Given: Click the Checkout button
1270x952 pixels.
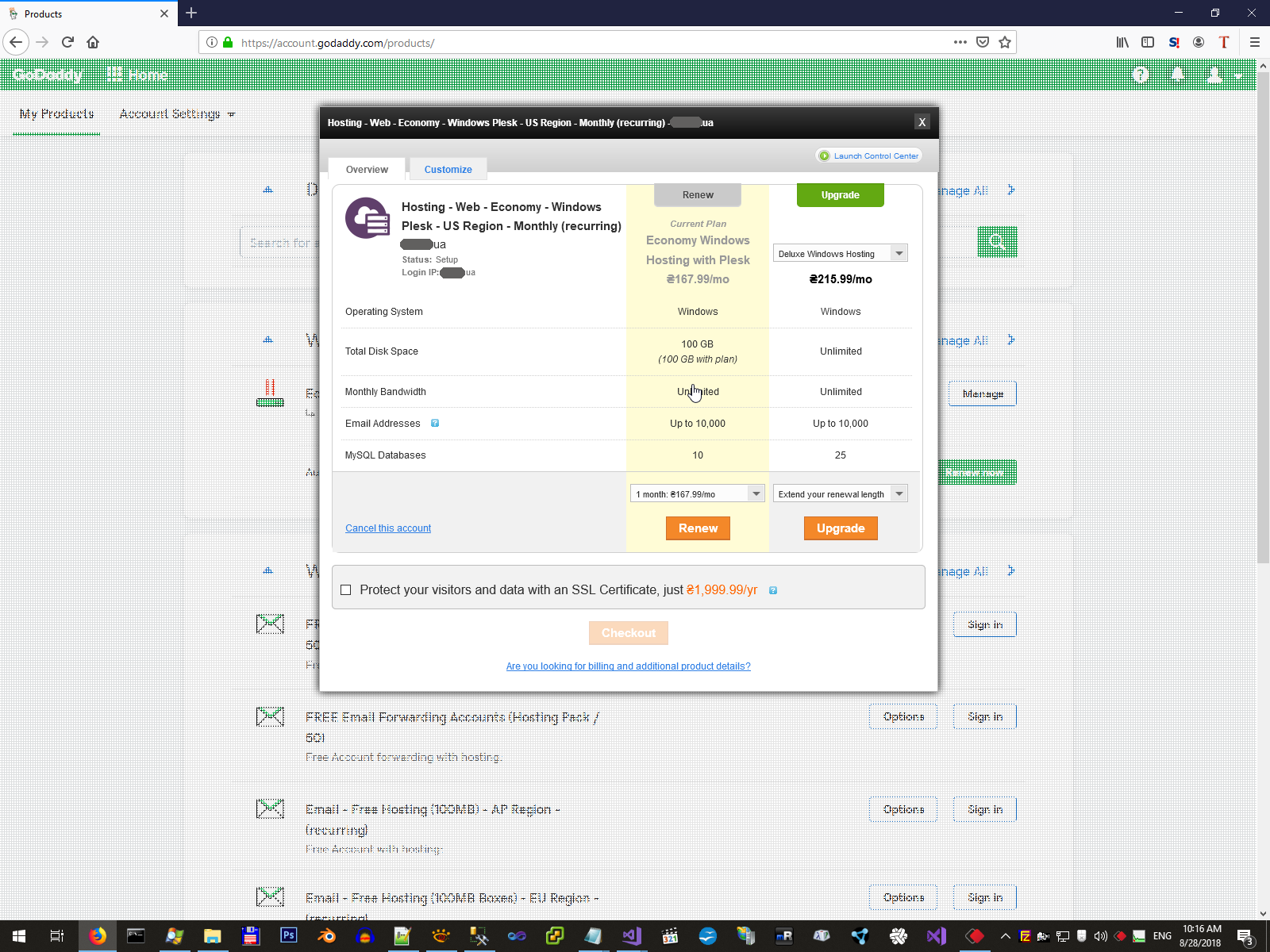Looking at the screenshot, I should [x=629, y=633].
